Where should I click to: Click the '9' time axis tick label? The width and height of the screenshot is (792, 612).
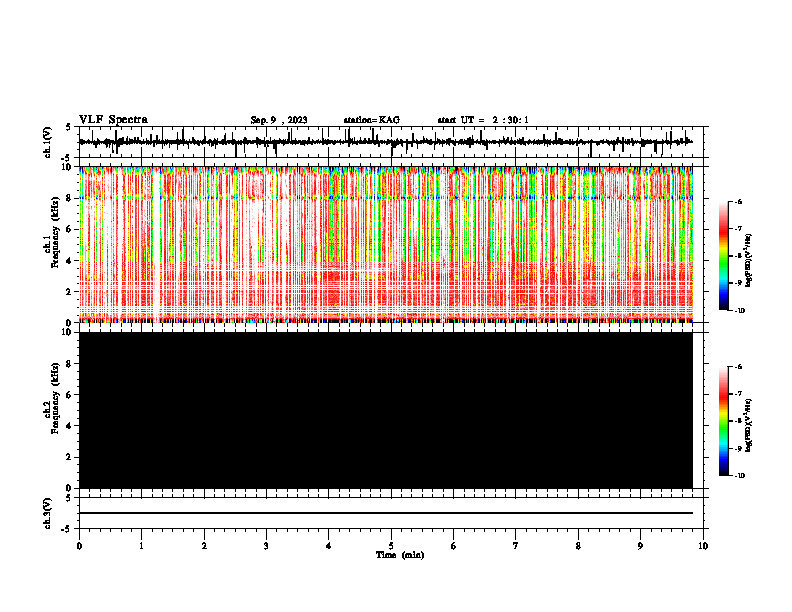tap(640, 546)
